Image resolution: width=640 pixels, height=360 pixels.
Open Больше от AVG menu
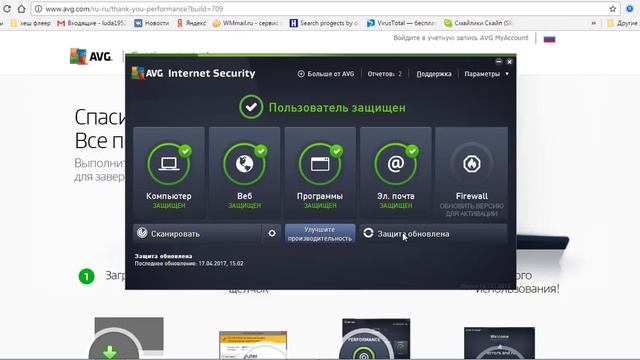point(326,74)
